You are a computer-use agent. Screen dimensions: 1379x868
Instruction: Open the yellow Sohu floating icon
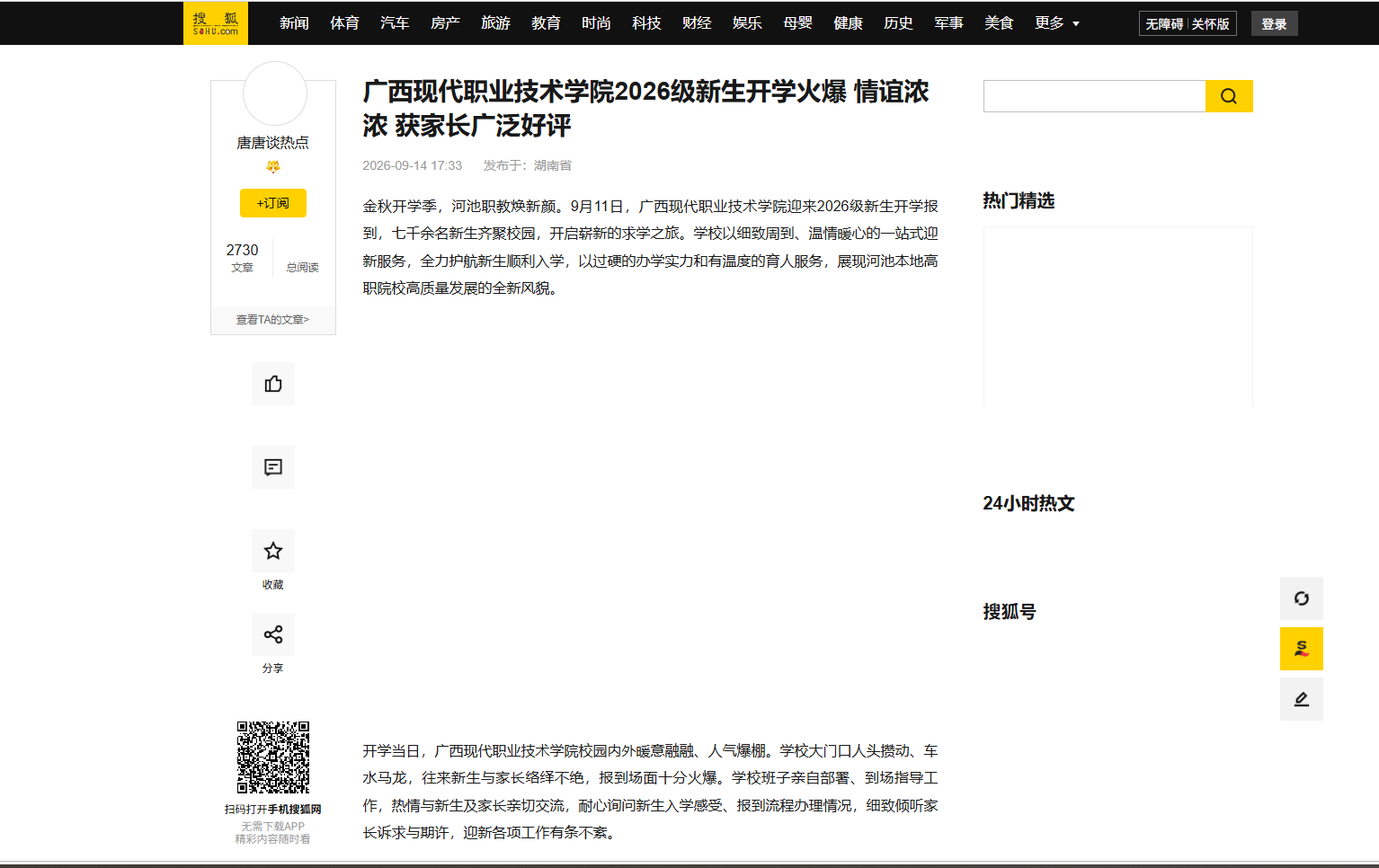[1302, 649]
